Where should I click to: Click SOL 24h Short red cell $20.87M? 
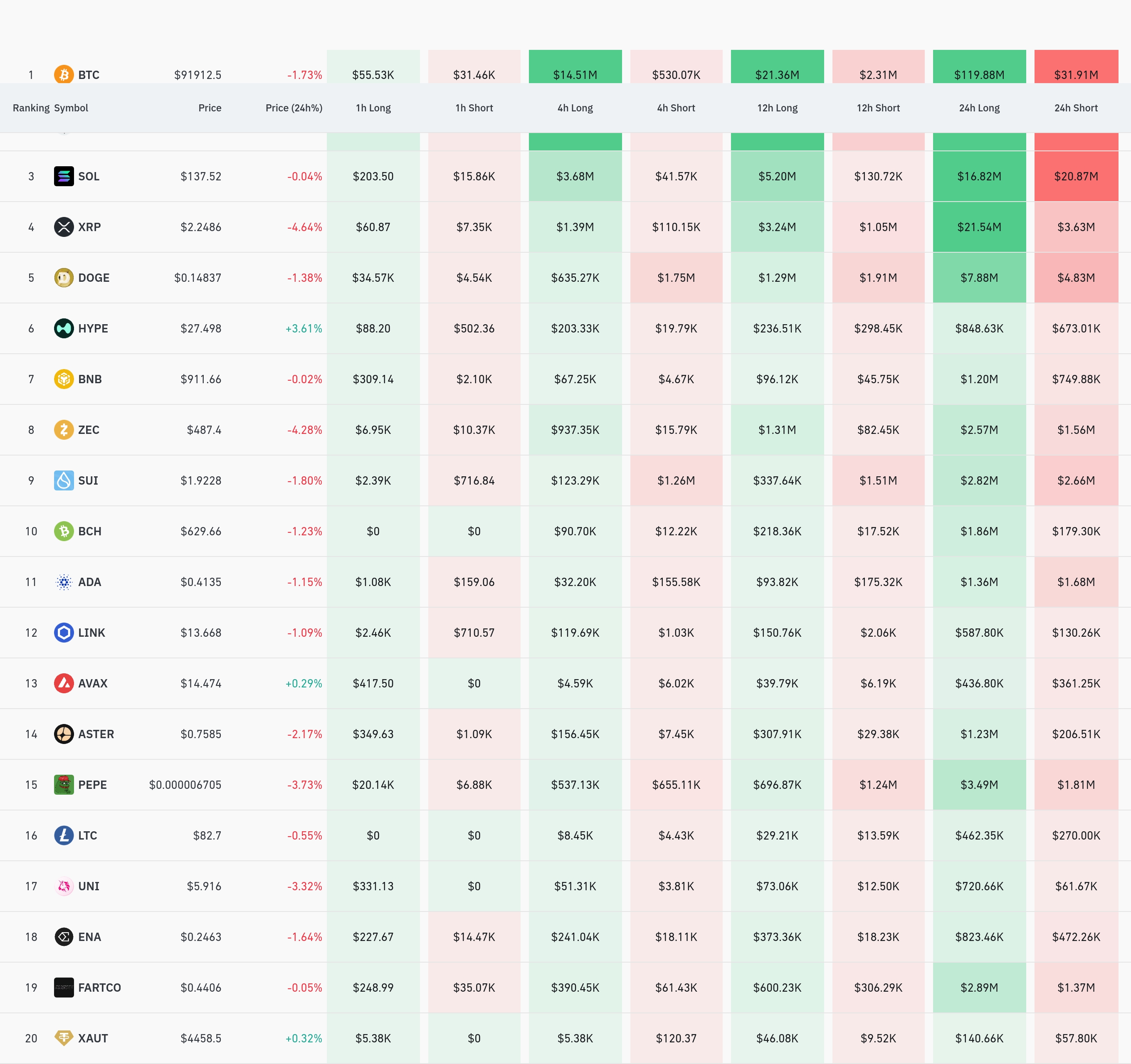[x=1076, y=176]
